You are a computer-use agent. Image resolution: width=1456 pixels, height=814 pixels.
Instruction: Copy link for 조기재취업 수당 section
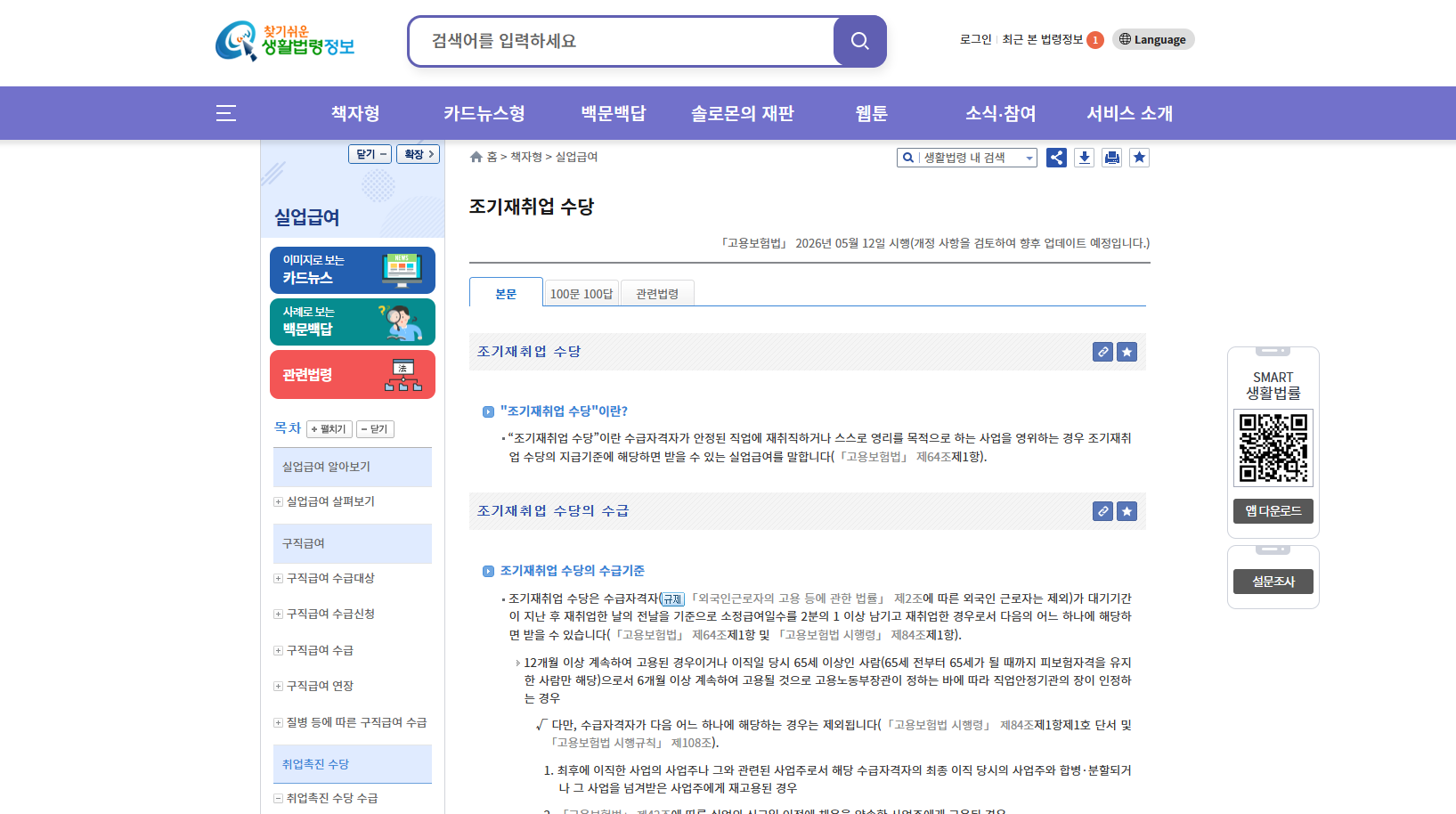click(1102, 352)
